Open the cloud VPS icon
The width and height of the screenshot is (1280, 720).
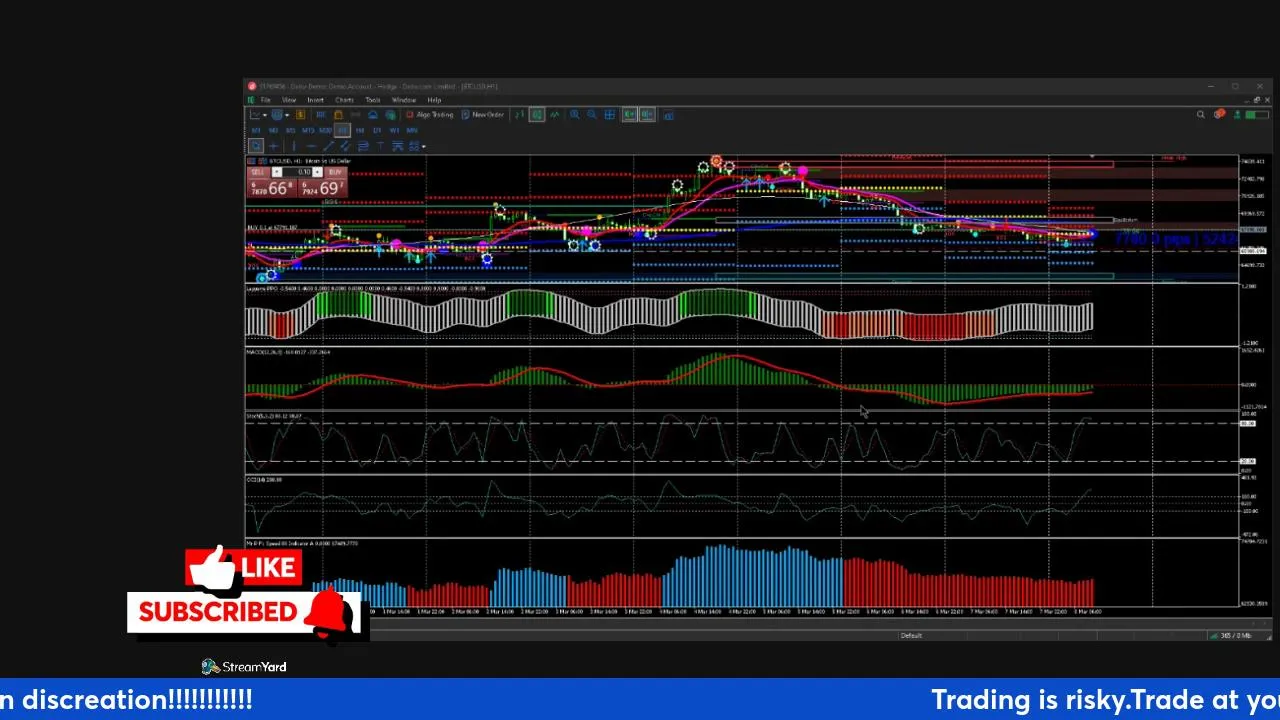tap(373, 115)
